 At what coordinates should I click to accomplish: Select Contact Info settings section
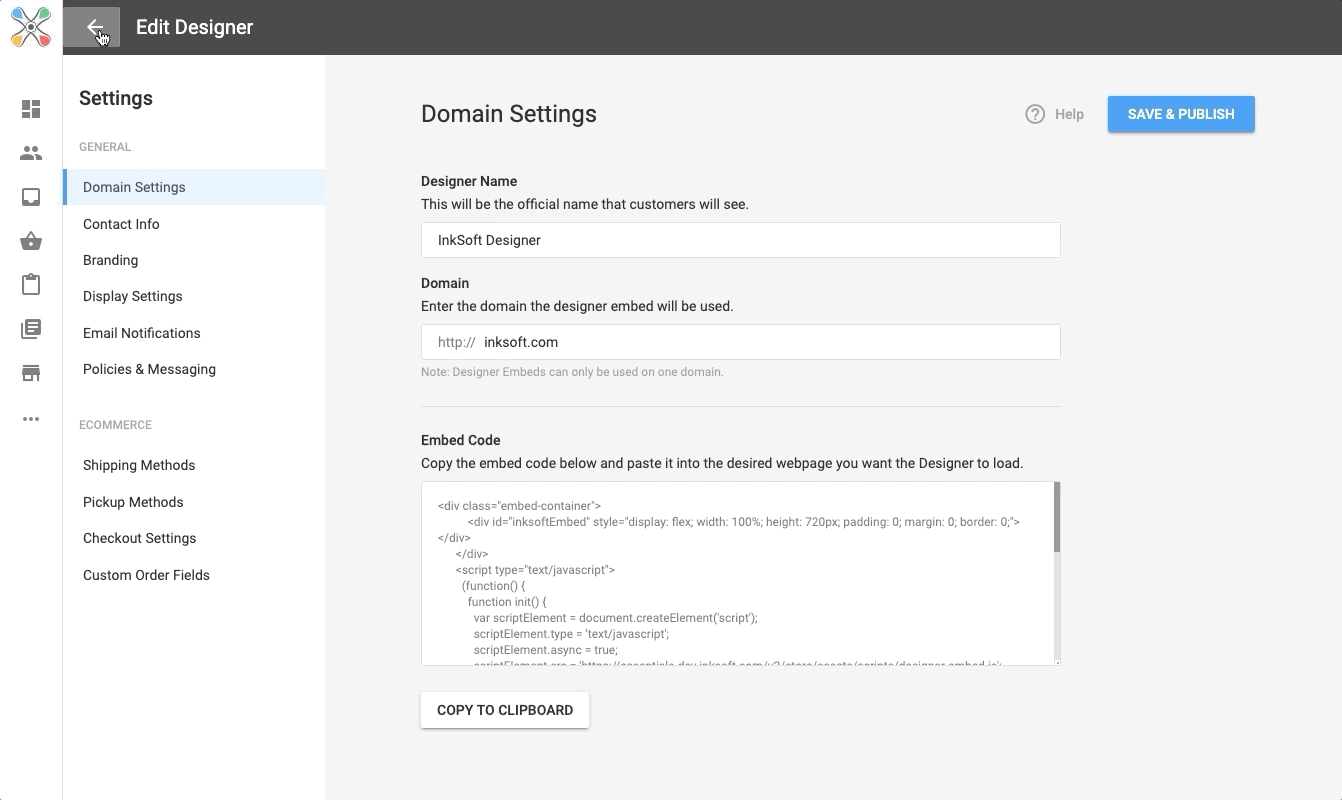coord(121,224)
